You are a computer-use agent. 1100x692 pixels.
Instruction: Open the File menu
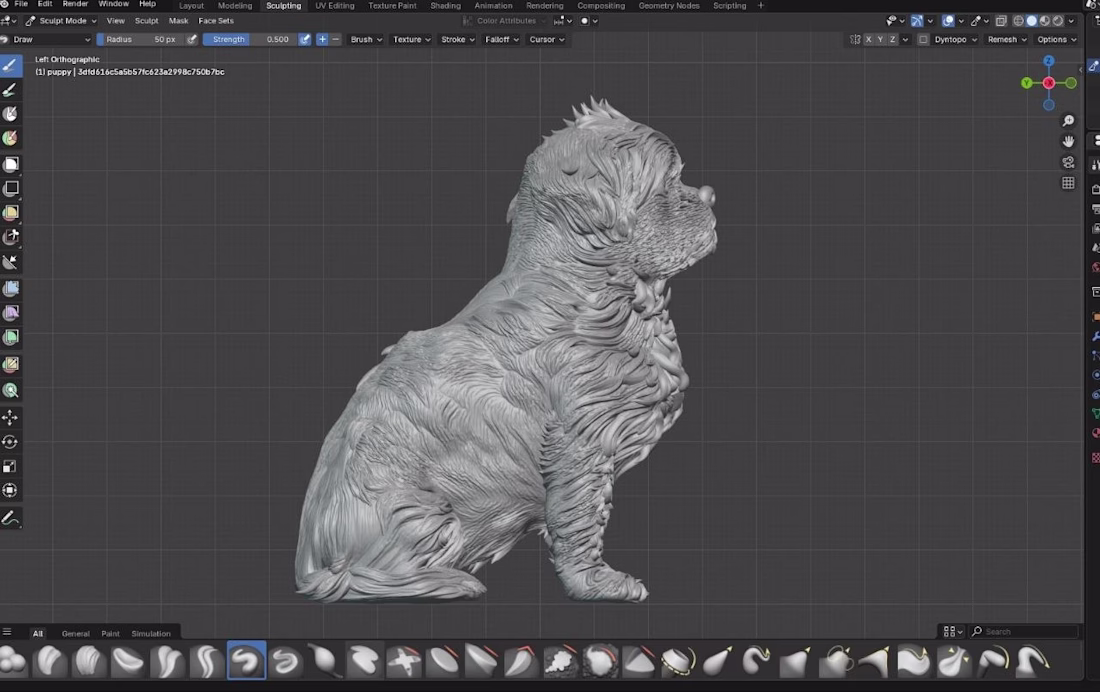[21, 4]
